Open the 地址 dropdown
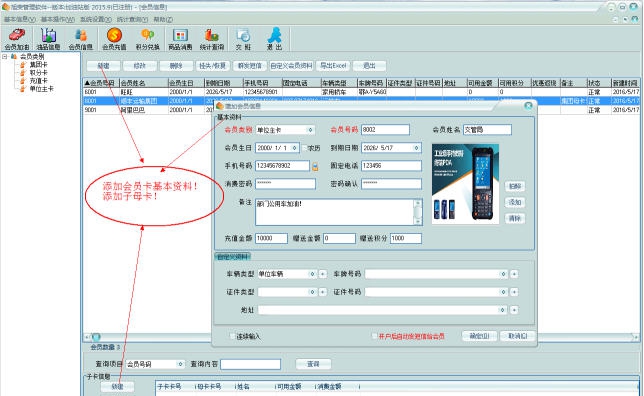 point(502,310)
